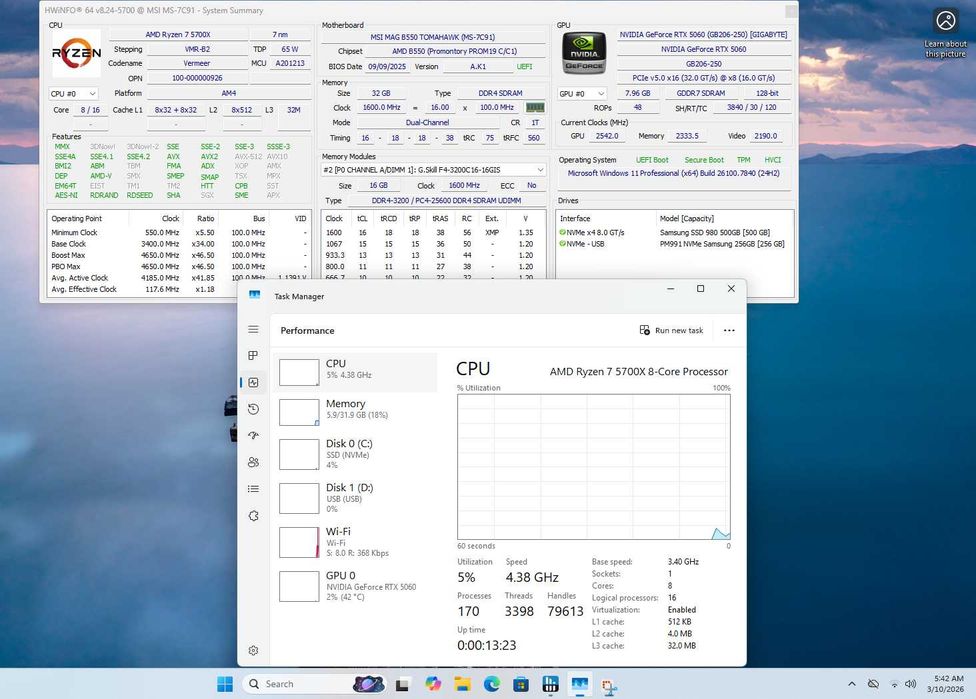Viewport: 976px width, 699px height.
Task: Click the NVIDIA GeForce logo in HWiNFO
Action: [584, 54]
